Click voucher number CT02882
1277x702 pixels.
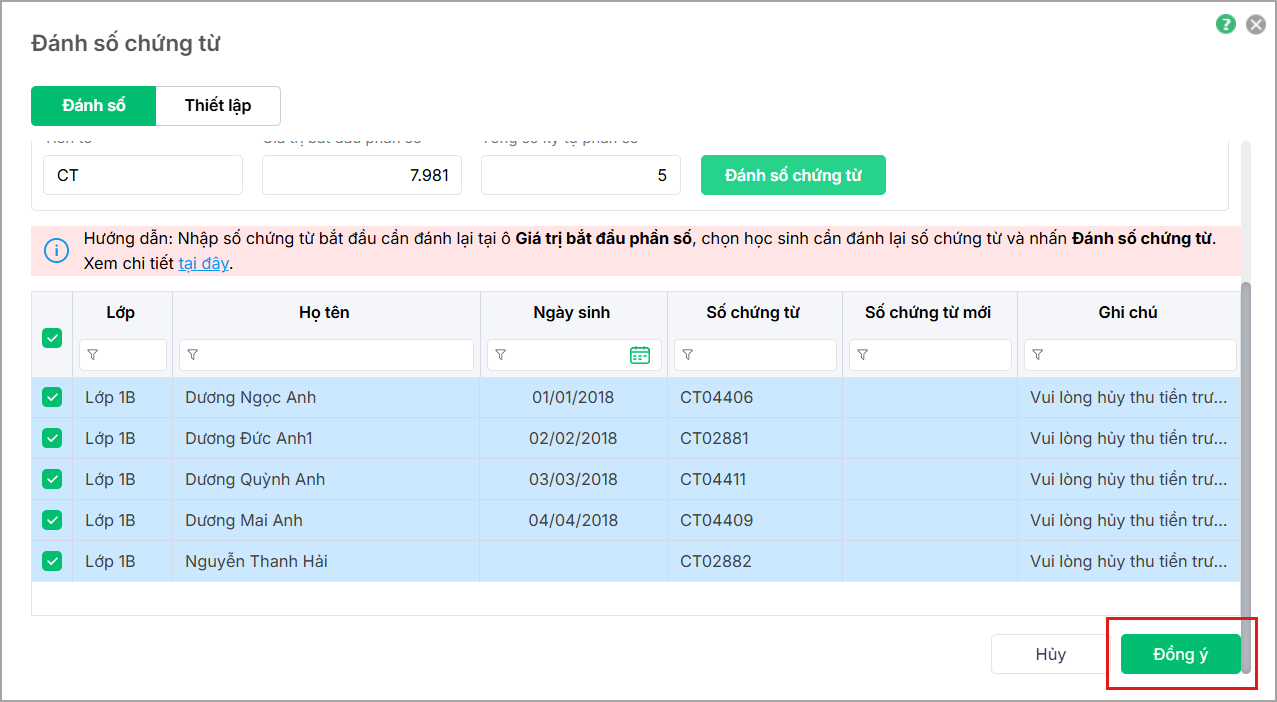pyautogui.click(x=715, y=561)
